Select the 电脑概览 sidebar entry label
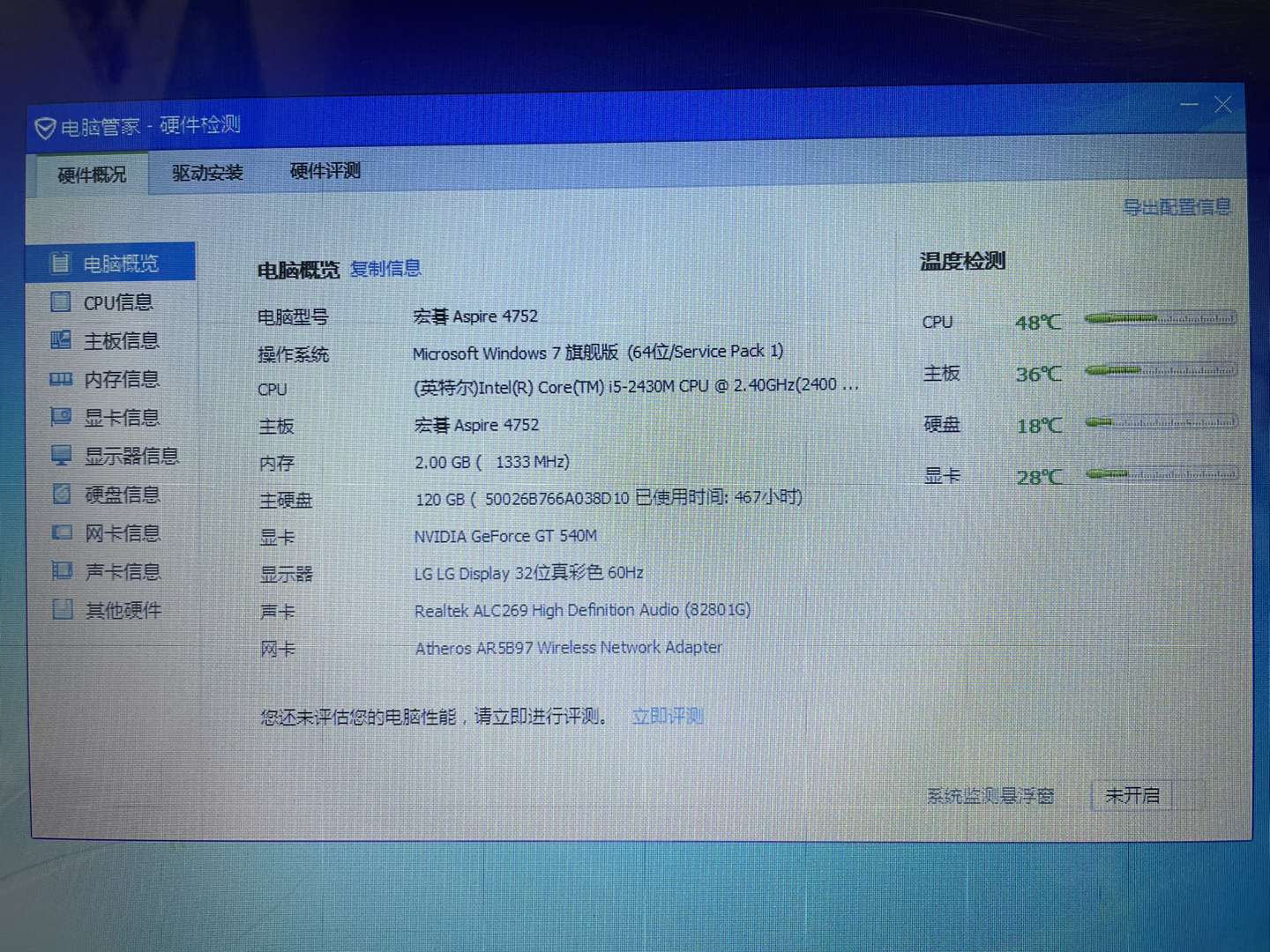Viewport: 1270px width, 952px height. click(x=121, y=264)
